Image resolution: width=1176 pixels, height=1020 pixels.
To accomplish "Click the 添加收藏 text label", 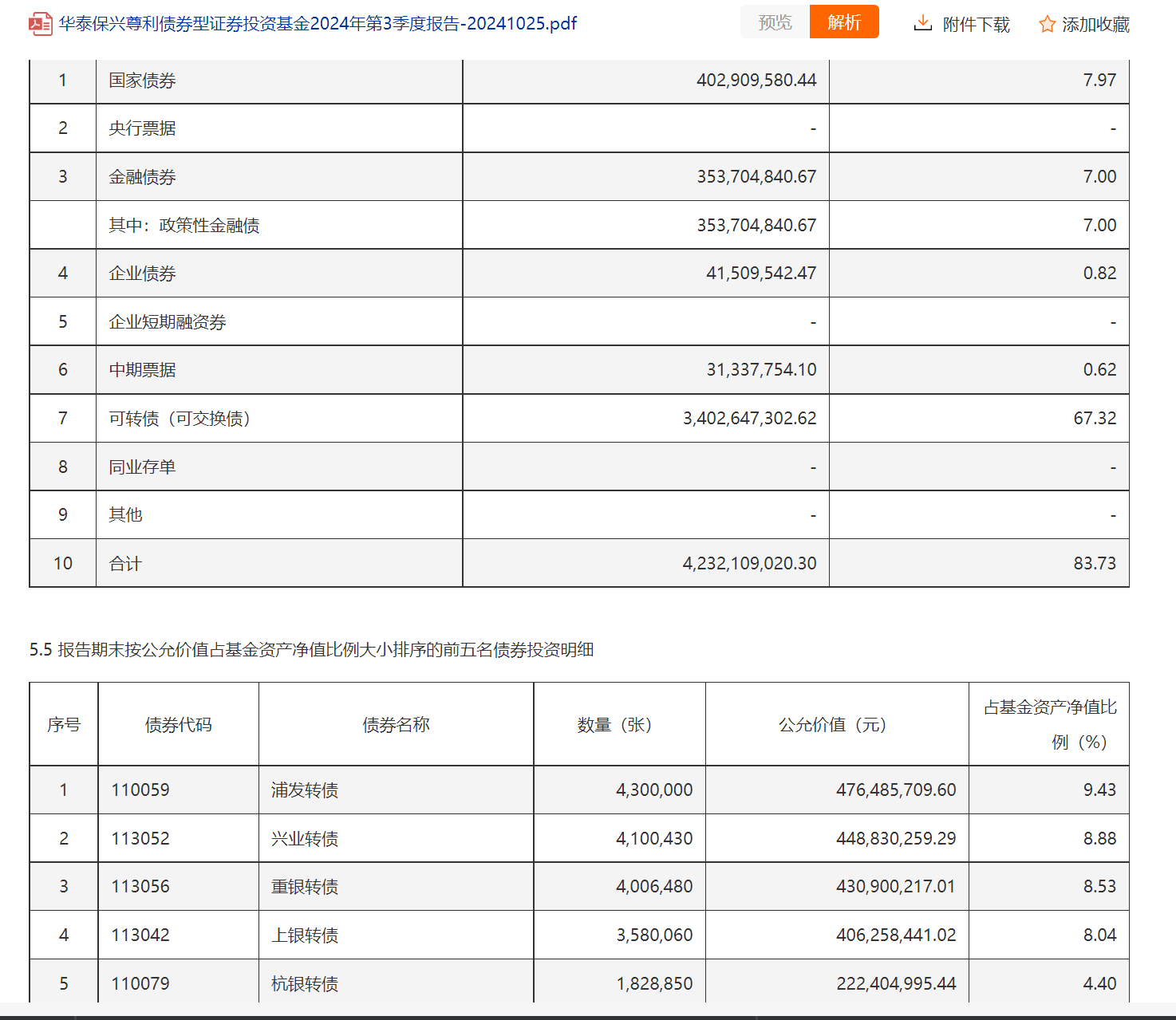I will click(1095, 25).
